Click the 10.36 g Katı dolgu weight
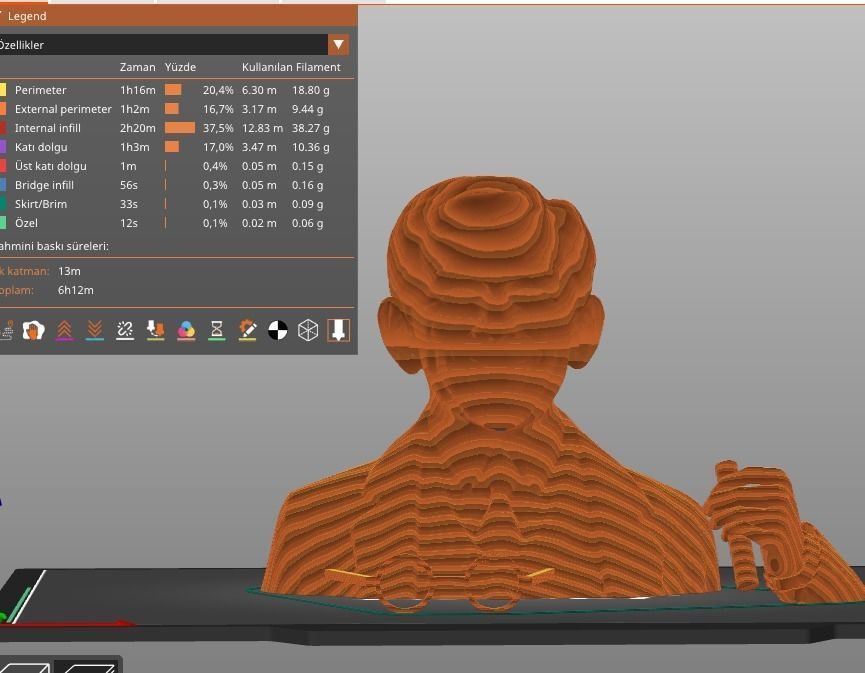 (x=311, y=147)
